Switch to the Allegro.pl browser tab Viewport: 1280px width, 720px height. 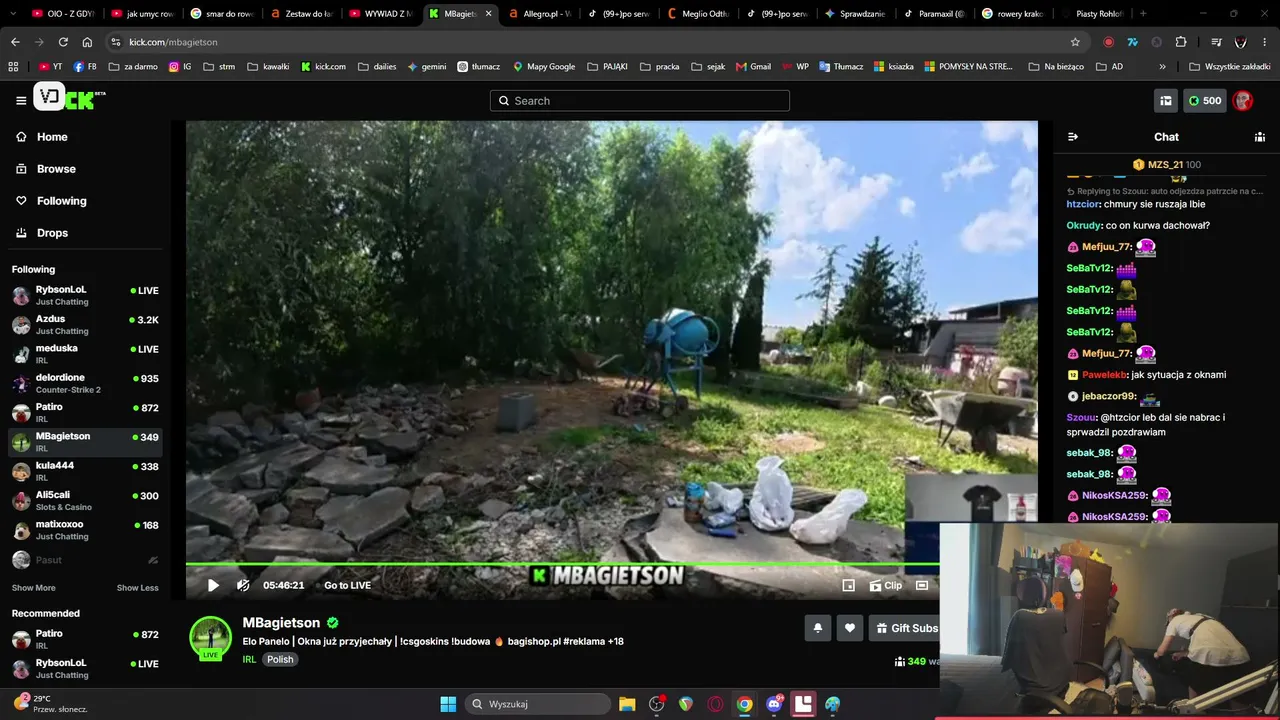(x=539, y=14)
